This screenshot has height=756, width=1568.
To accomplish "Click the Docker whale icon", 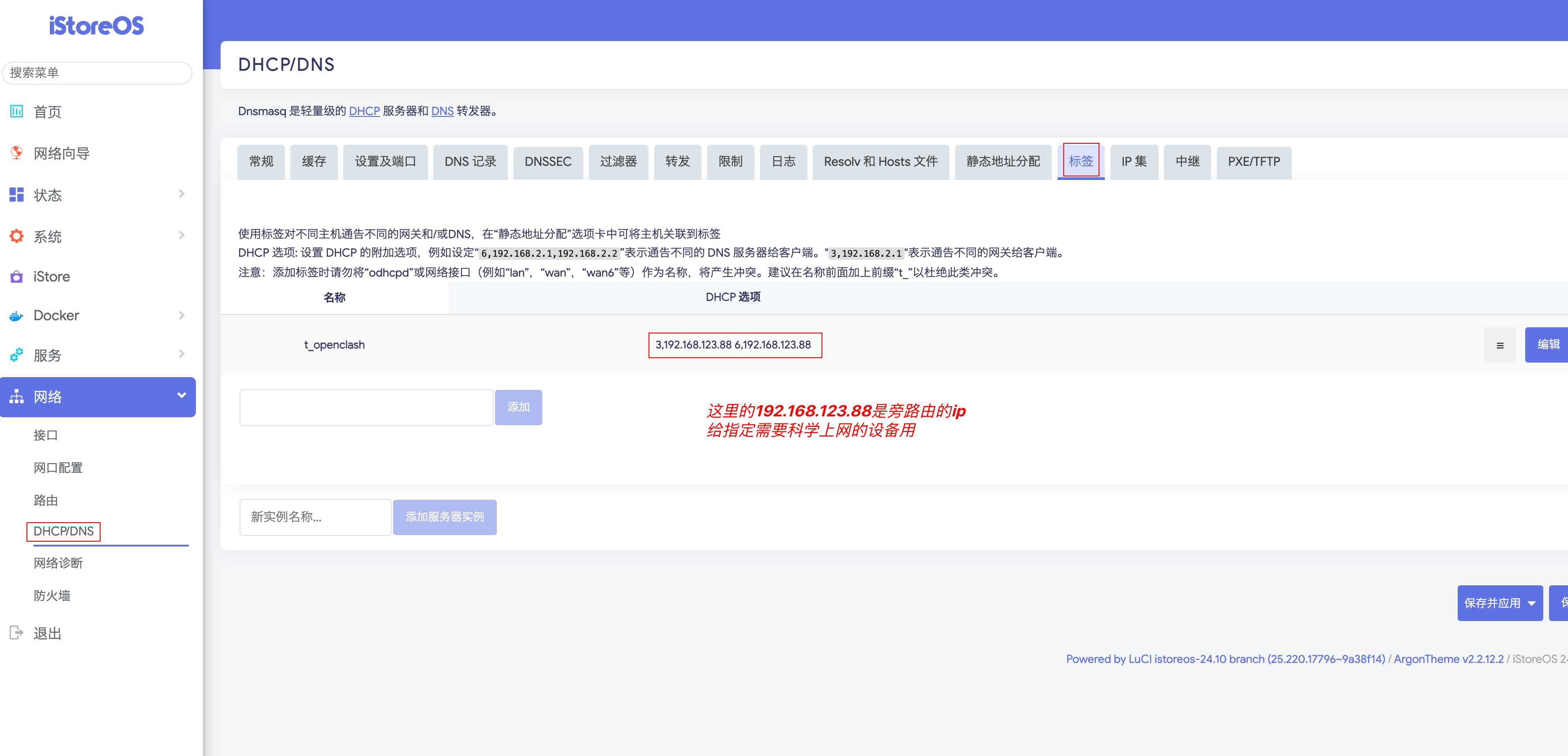I will coord(16,315).
